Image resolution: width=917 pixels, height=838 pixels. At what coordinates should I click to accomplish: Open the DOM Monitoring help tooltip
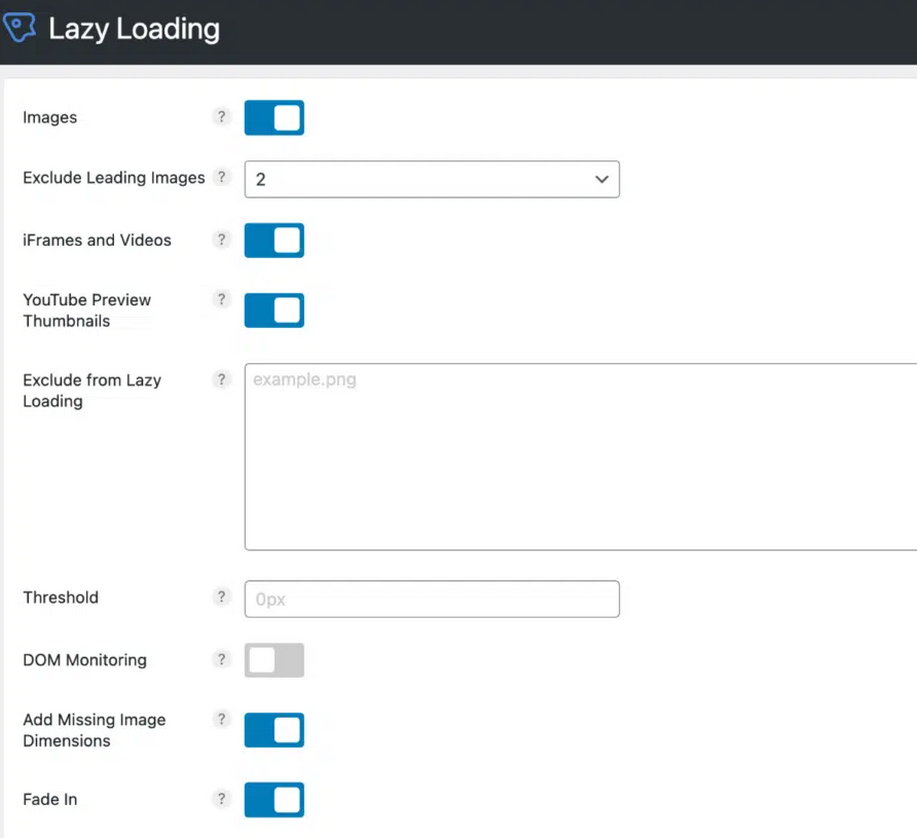pyautogui.click(x=221, y=659)
